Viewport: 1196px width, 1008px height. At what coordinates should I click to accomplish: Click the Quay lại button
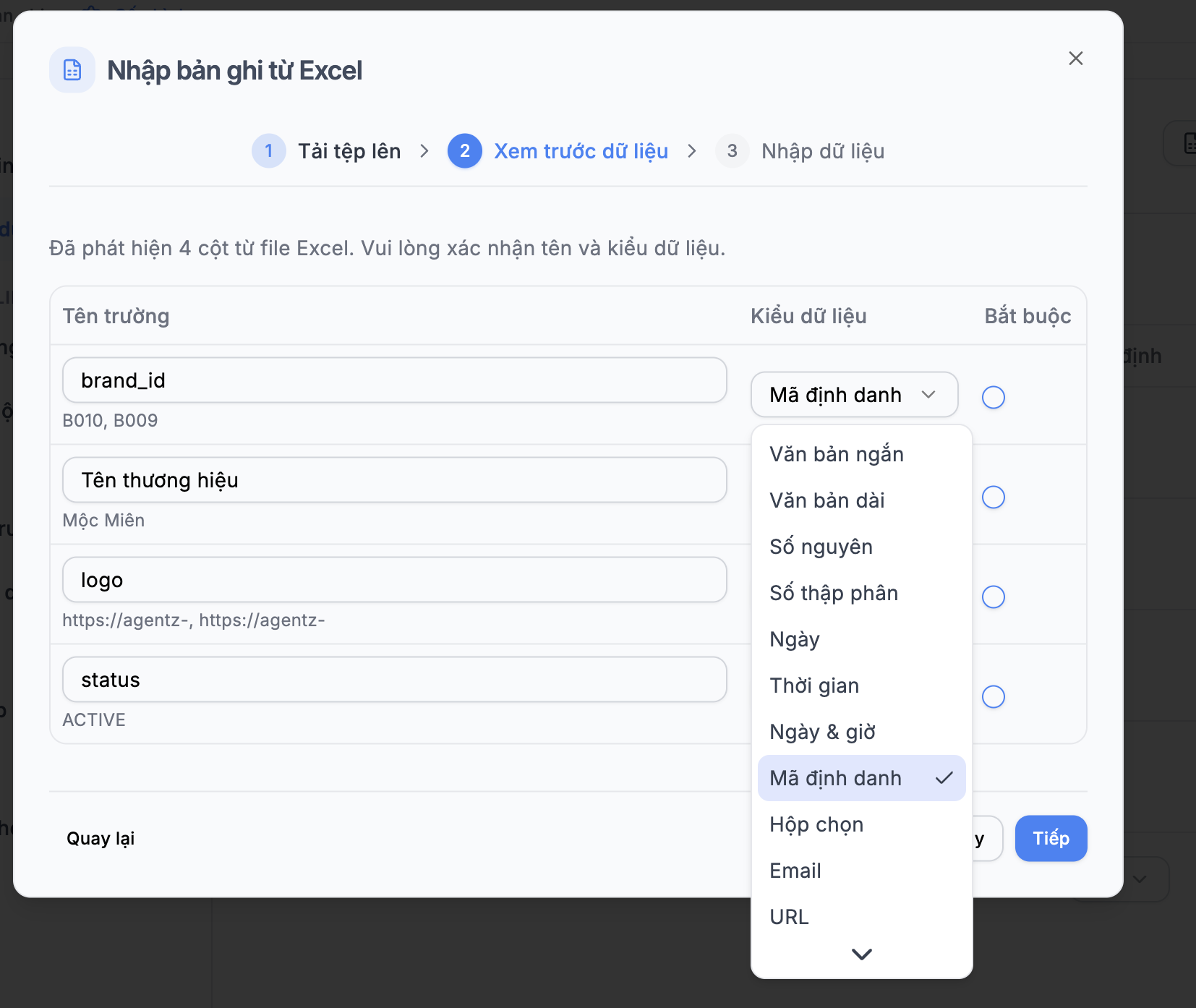(x=101, y=839)
